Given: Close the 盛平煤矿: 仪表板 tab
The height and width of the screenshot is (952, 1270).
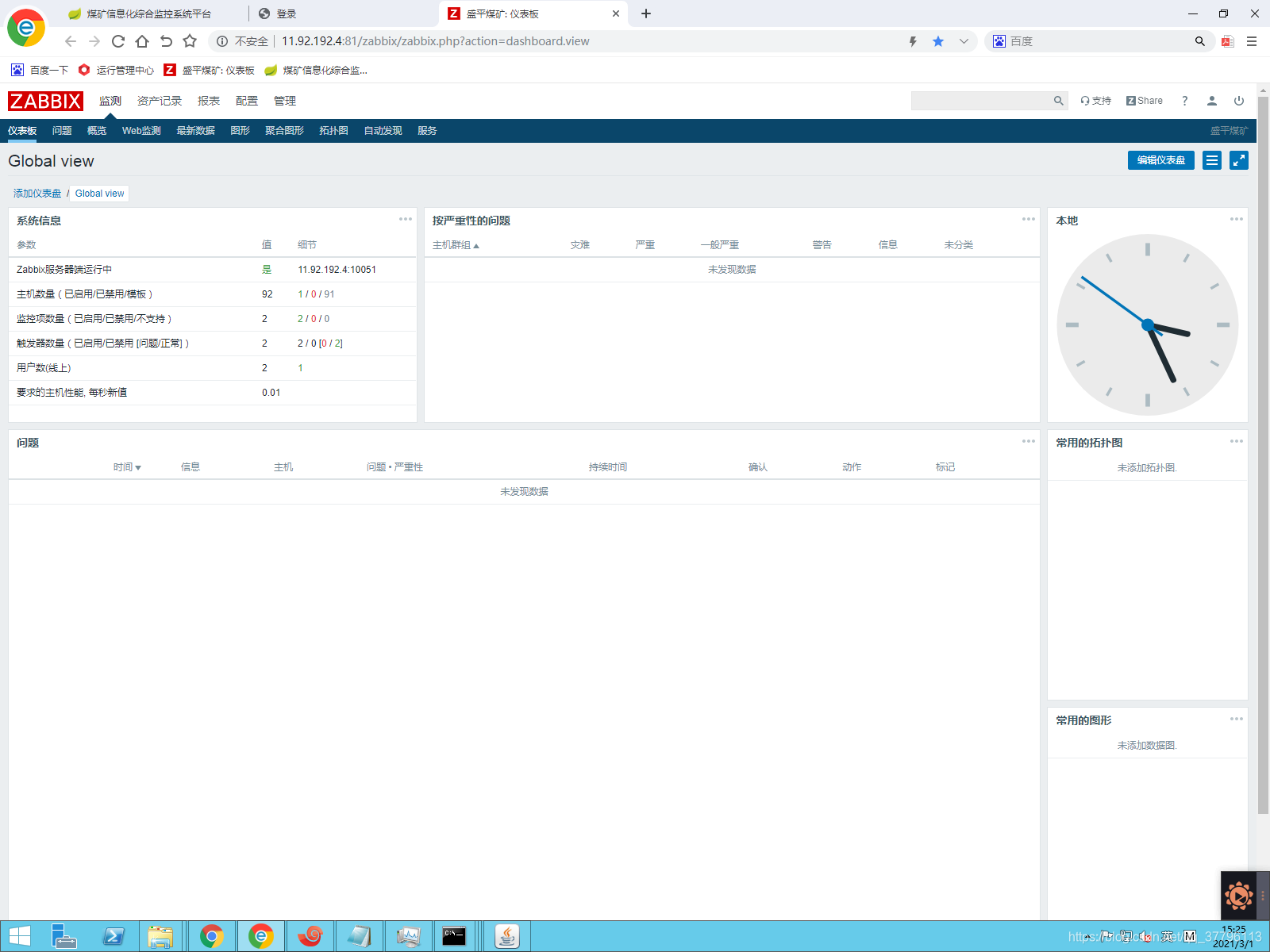Looking at the screenshot, I should click(x=616, y=13).
